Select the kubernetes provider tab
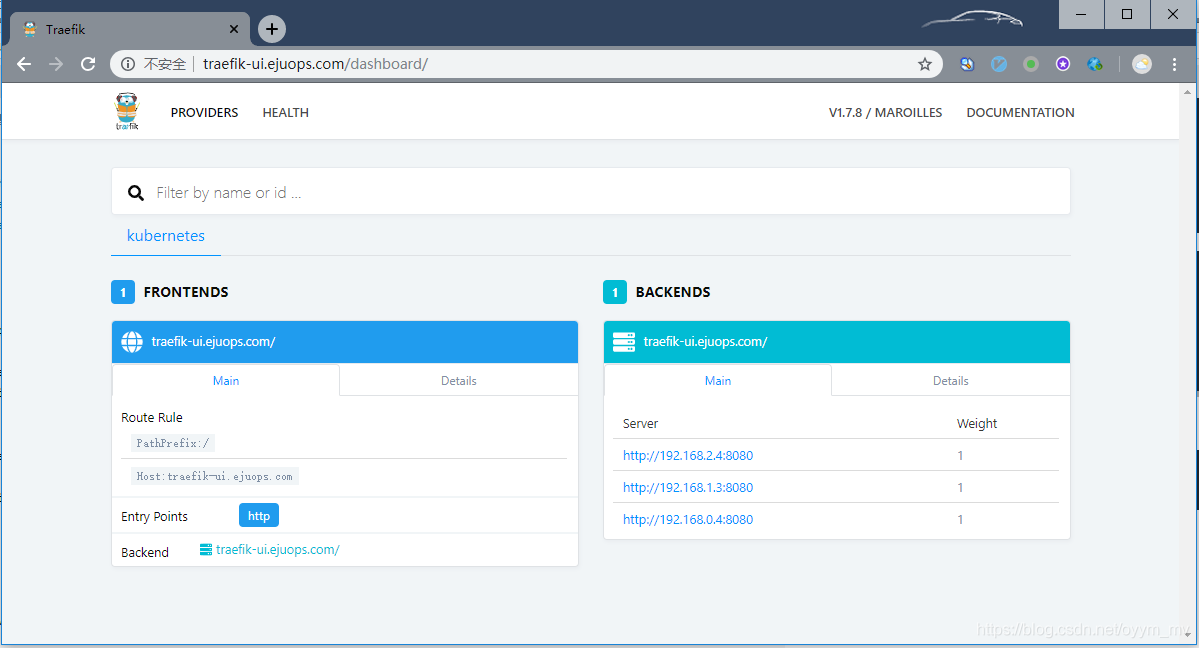This screenshot has height=648, width=1199. (x=166, y=236)
